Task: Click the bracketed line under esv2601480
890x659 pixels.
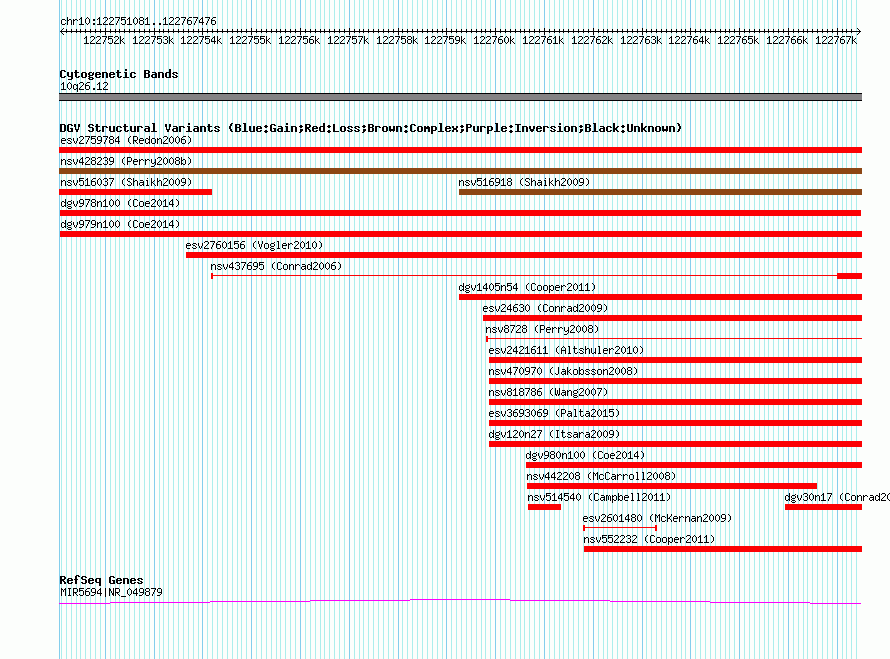Action: click(x=620, y=528)
